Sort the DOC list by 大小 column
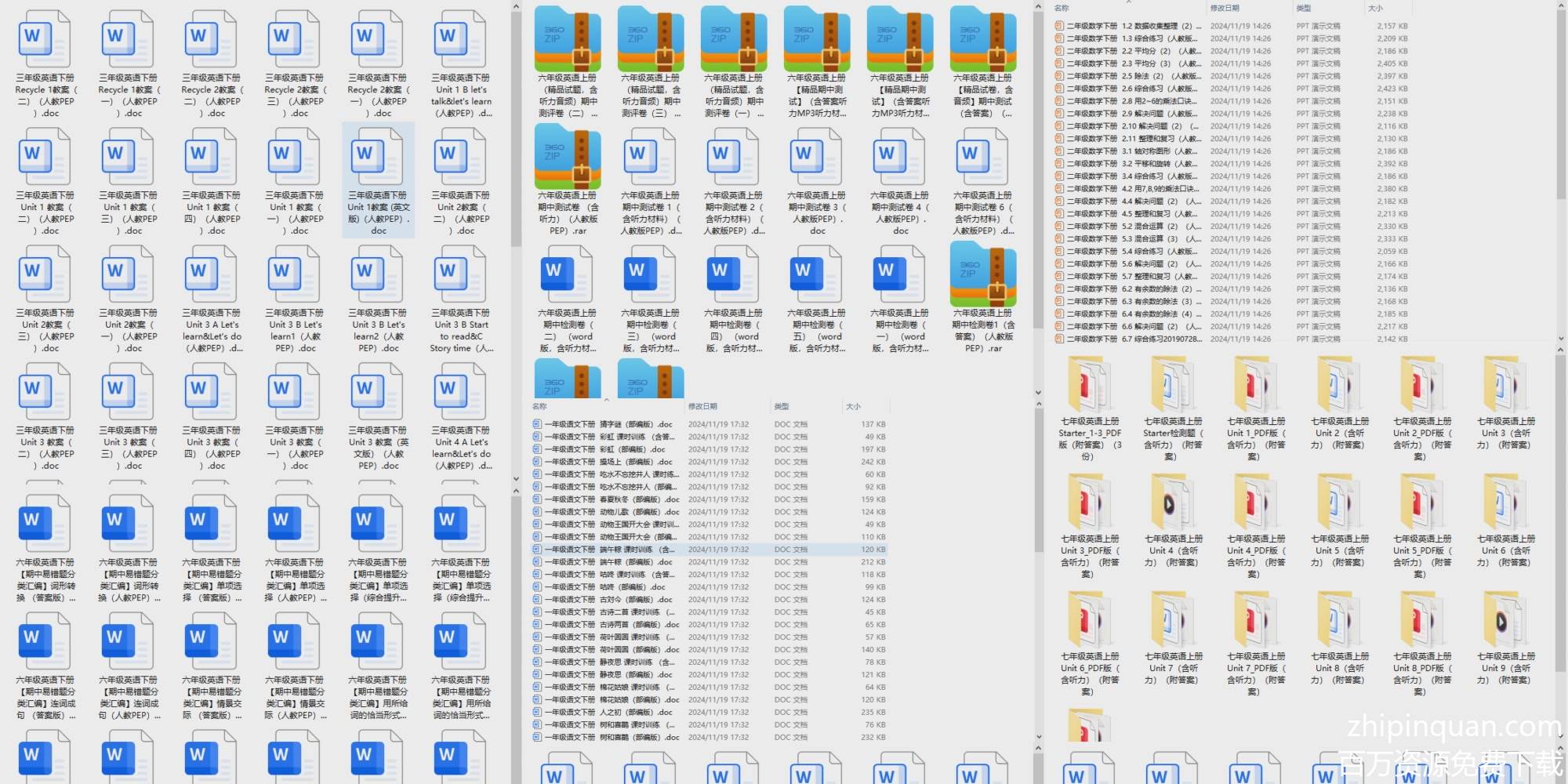Image resolution: width=1568 pixels, height=784 pixels. [x=853, y=406]
